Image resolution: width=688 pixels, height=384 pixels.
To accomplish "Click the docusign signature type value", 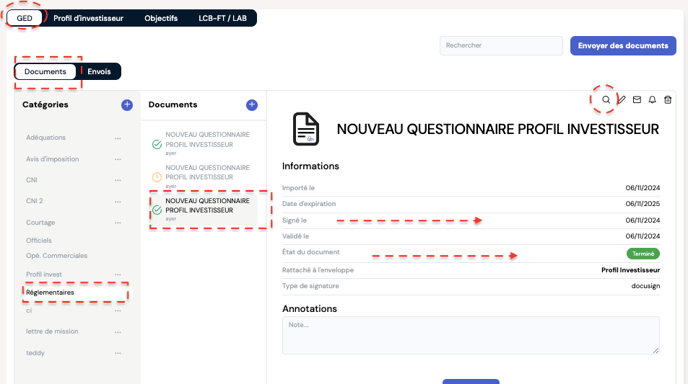I will pyautogui.click(x=645, y=286).
